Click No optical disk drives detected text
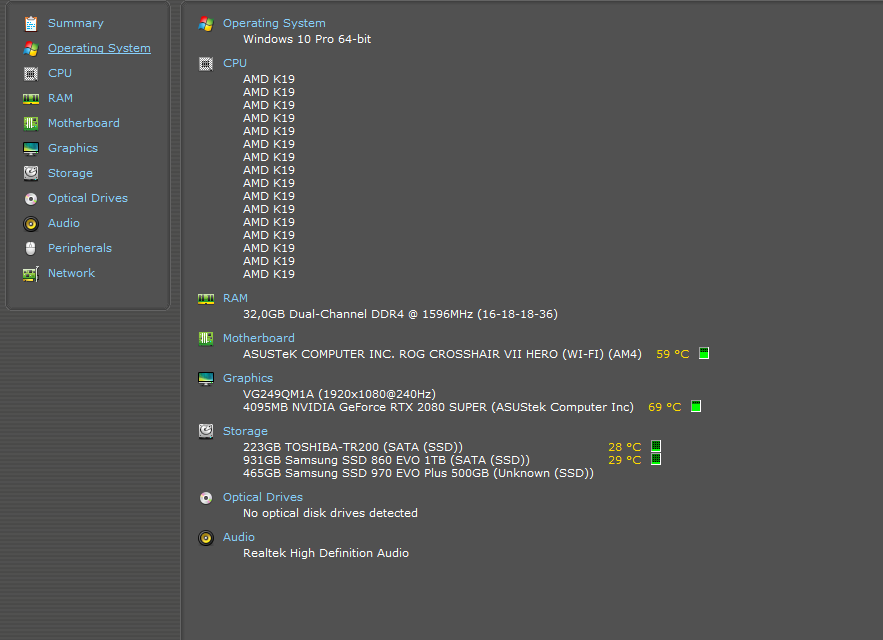Image resolution: width=883 pixels, height=640 pixels. pos(330,513)
